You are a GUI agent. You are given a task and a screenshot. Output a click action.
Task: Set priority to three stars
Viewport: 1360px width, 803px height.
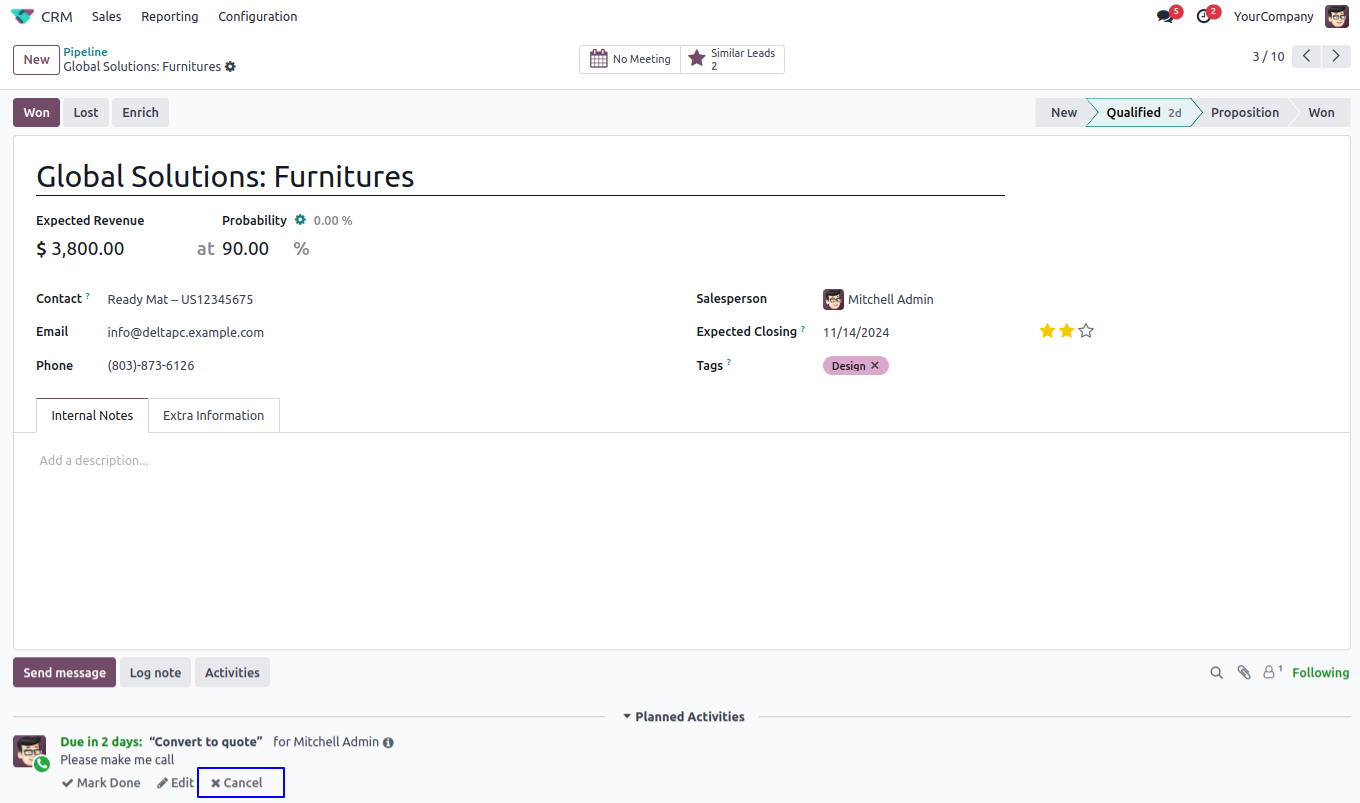click(1086, 331)
